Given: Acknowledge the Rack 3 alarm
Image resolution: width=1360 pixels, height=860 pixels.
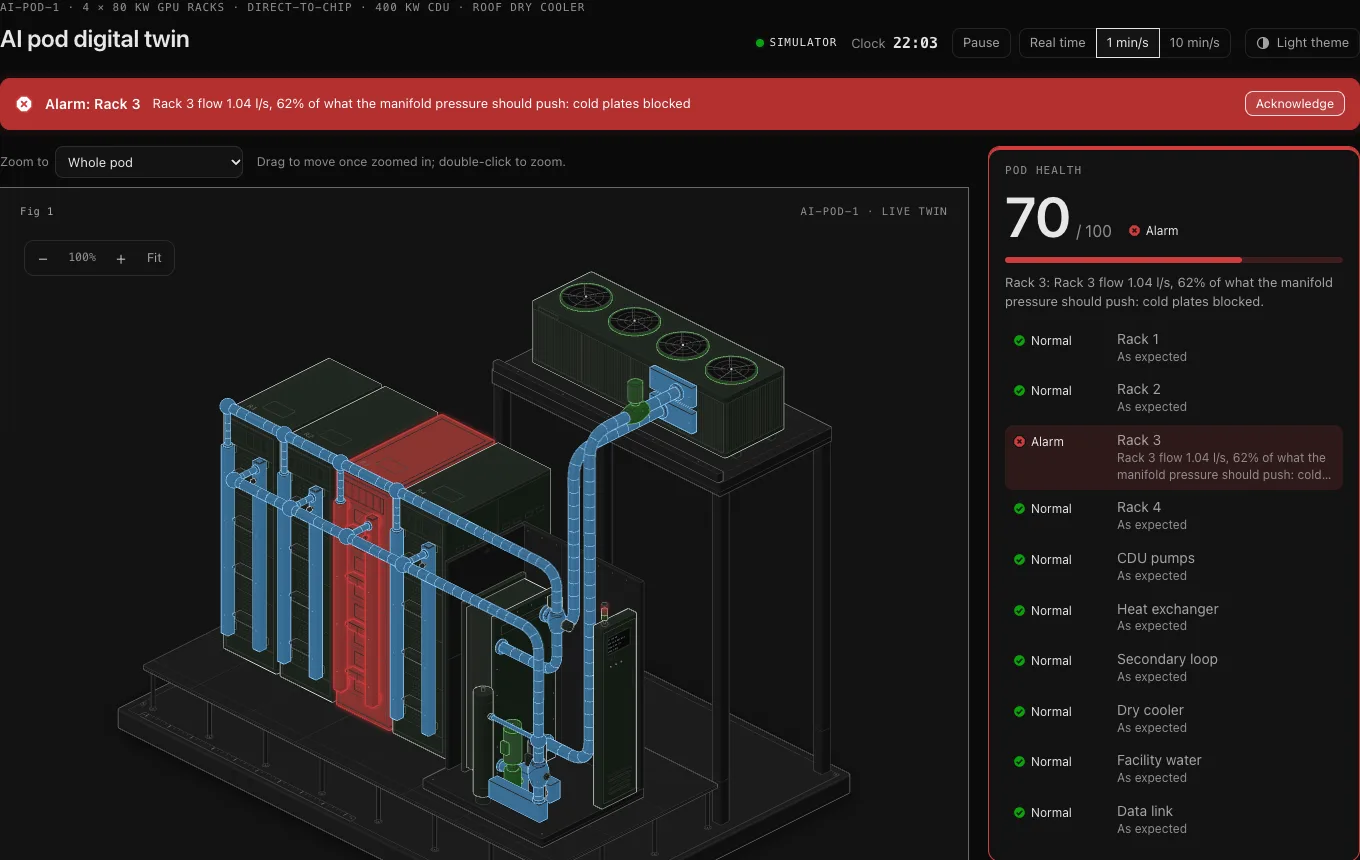Looking at the screenshot, I should click(1294, 104).
